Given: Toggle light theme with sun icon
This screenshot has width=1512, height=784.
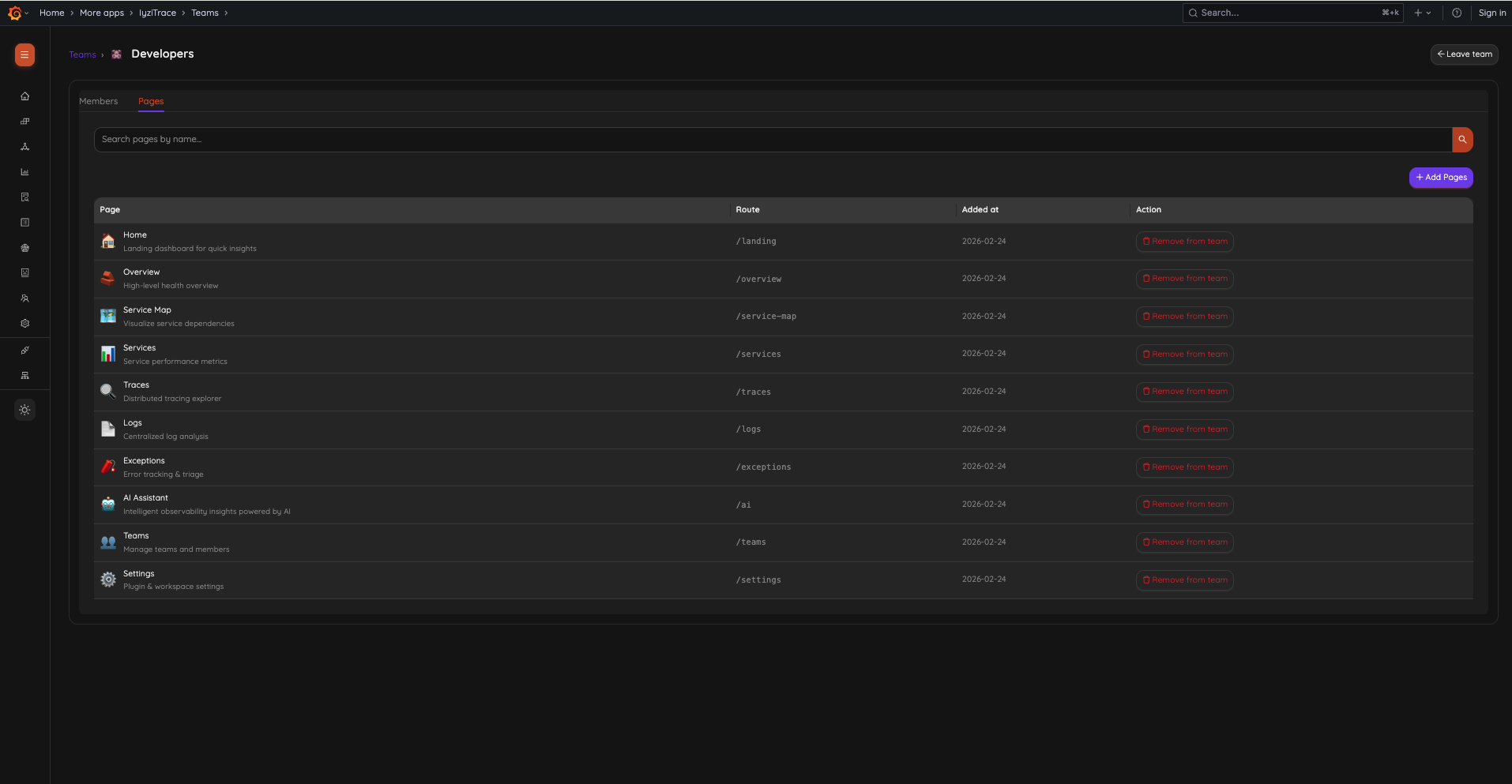Looking at the screenshot, I should point(24,410).
